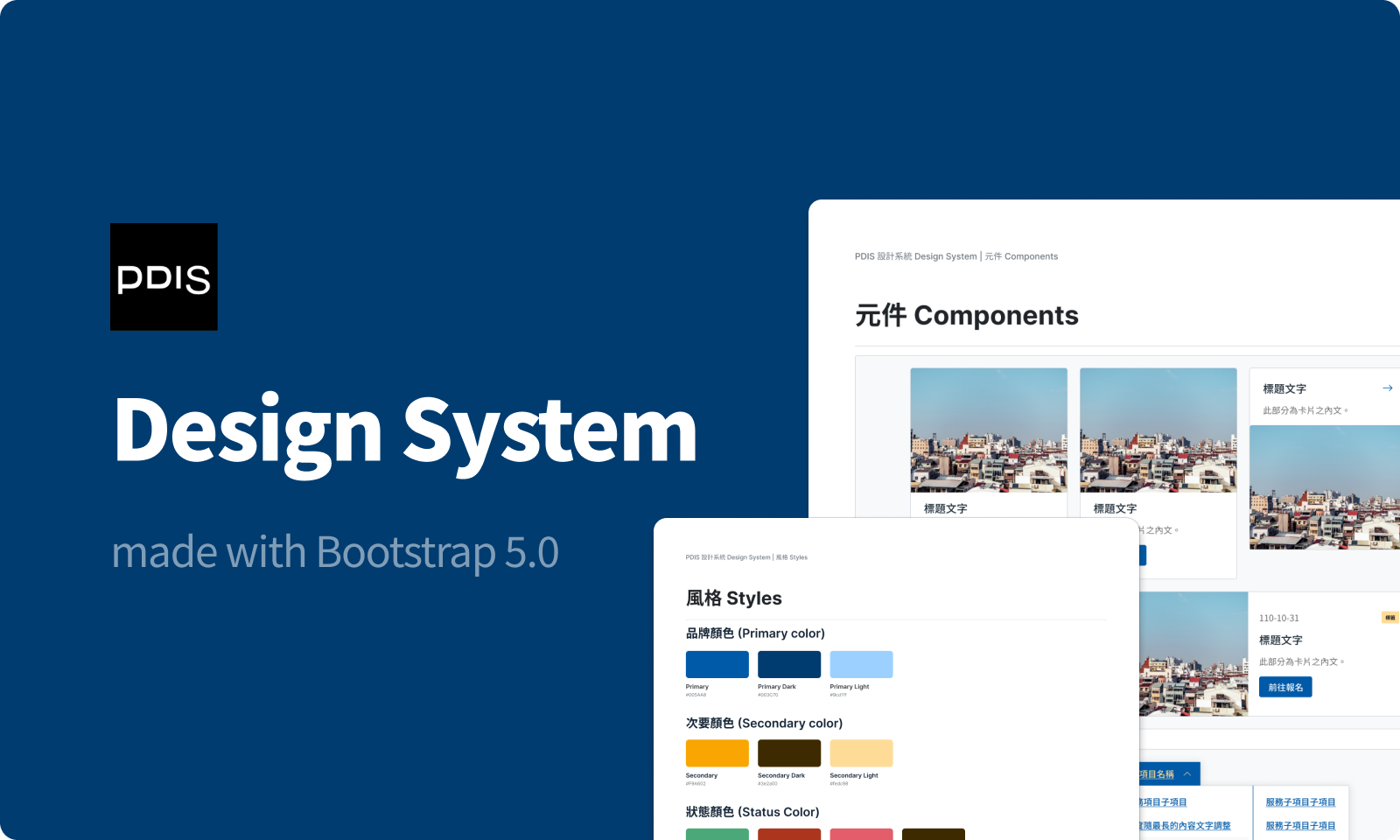Select the Secondary Light pale-yellow swatch
The height and width of the screenshot is (840, 1400).
pyautogui.click(x=861, y=753)
